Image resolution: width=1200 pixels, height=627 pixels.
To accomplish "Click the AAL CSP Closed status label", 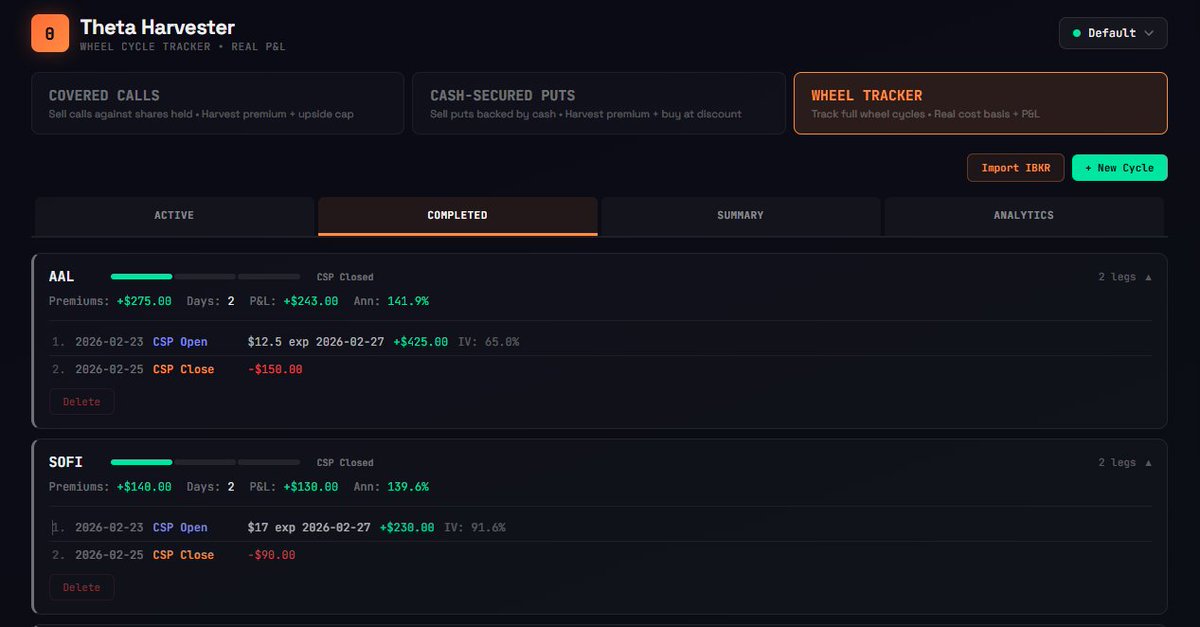I will (345, 277).
